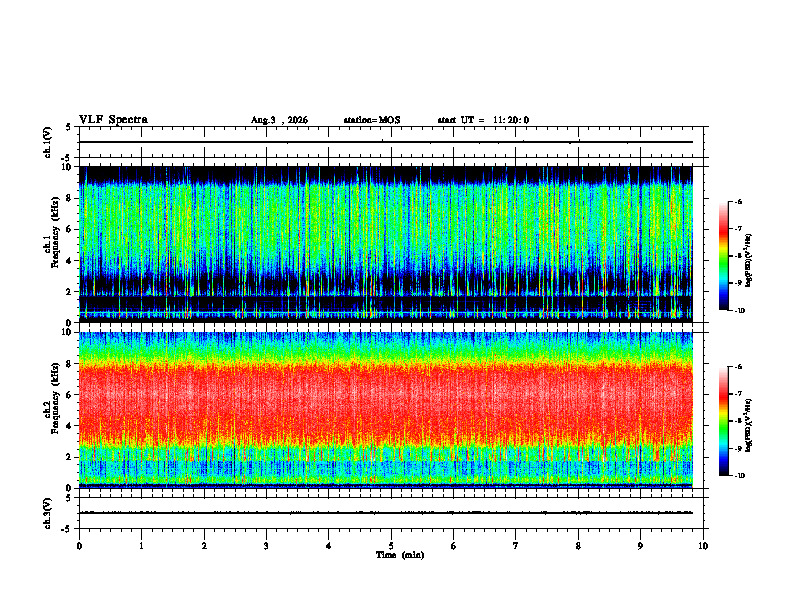Click the "6" kHz tick on ch.1 axis
792x612 pixels.
70,229
